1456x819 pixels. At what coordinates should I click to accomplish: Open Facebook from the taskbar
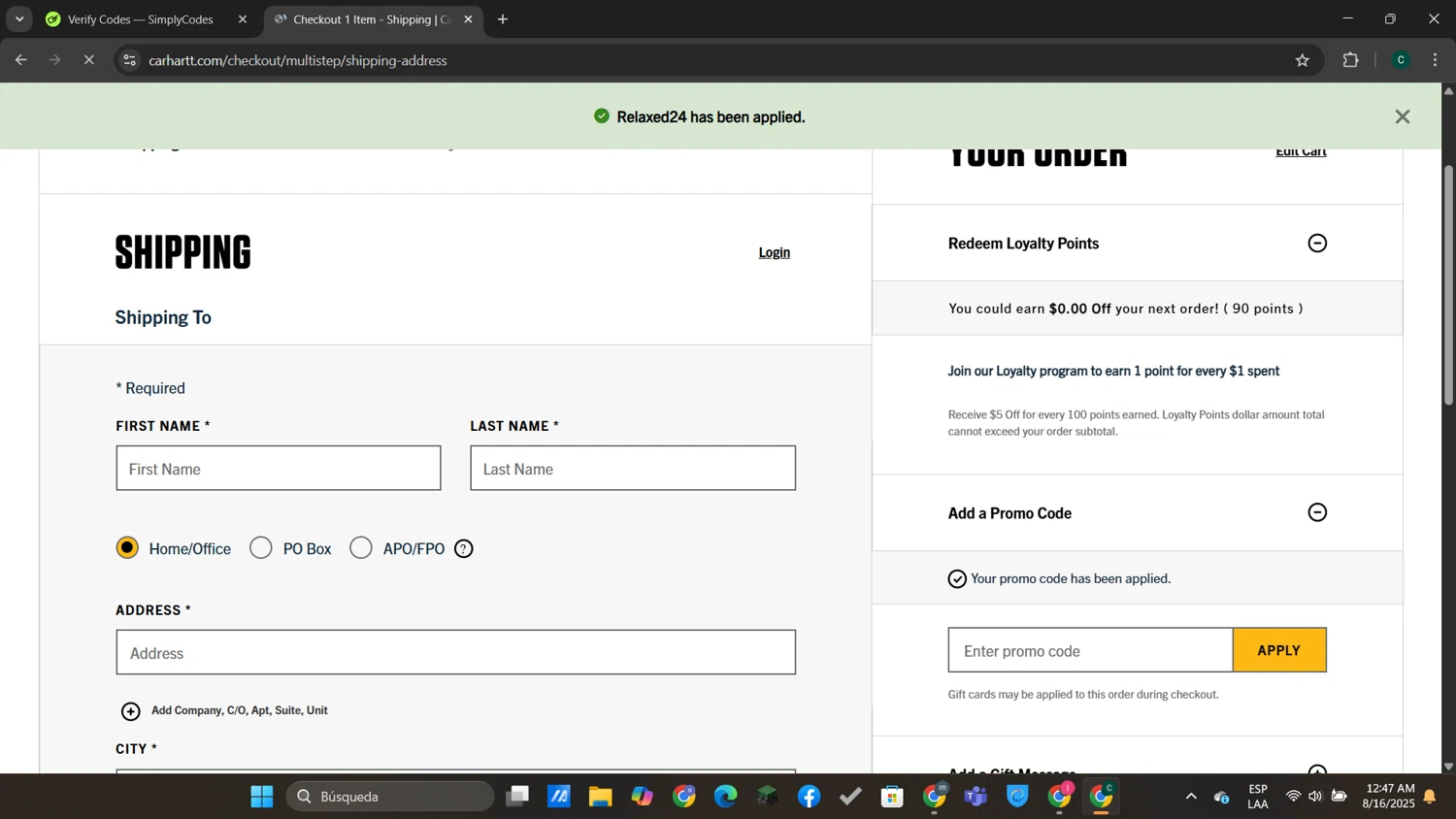tap(810, 797)
